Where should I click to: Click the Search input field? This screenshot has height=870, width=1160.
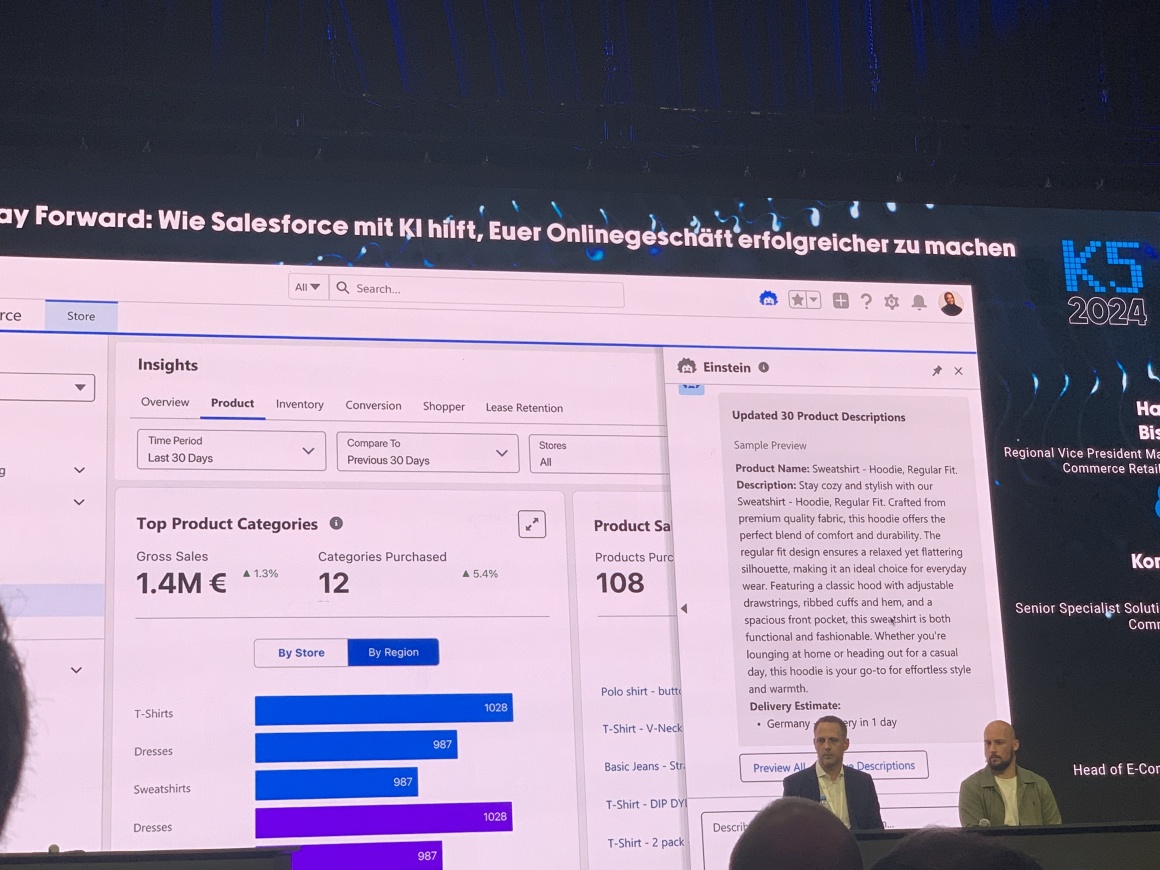coord(476,290)
